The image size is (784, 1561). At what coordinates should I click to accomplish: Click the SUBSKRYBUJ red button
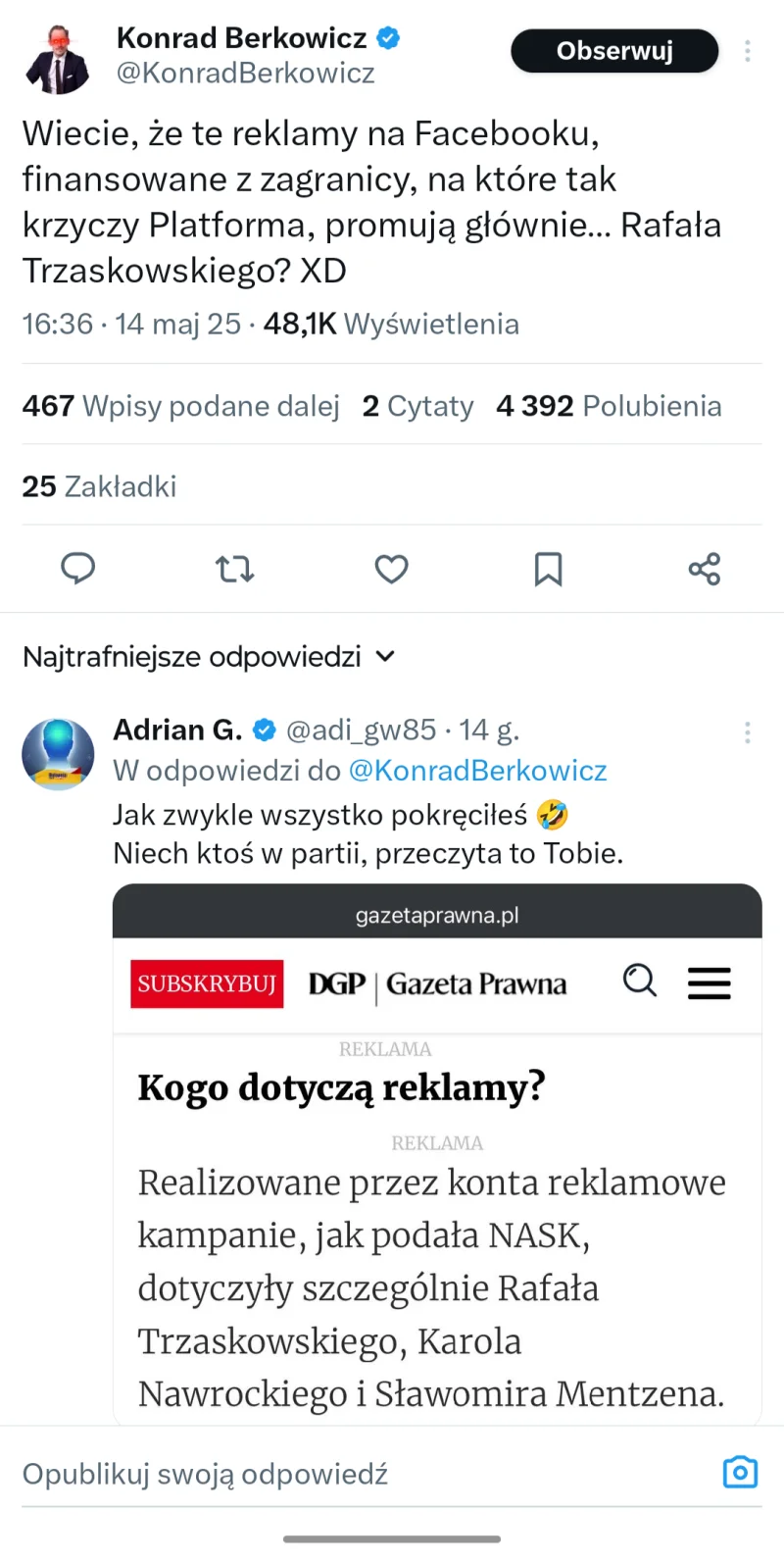(207, 983)
